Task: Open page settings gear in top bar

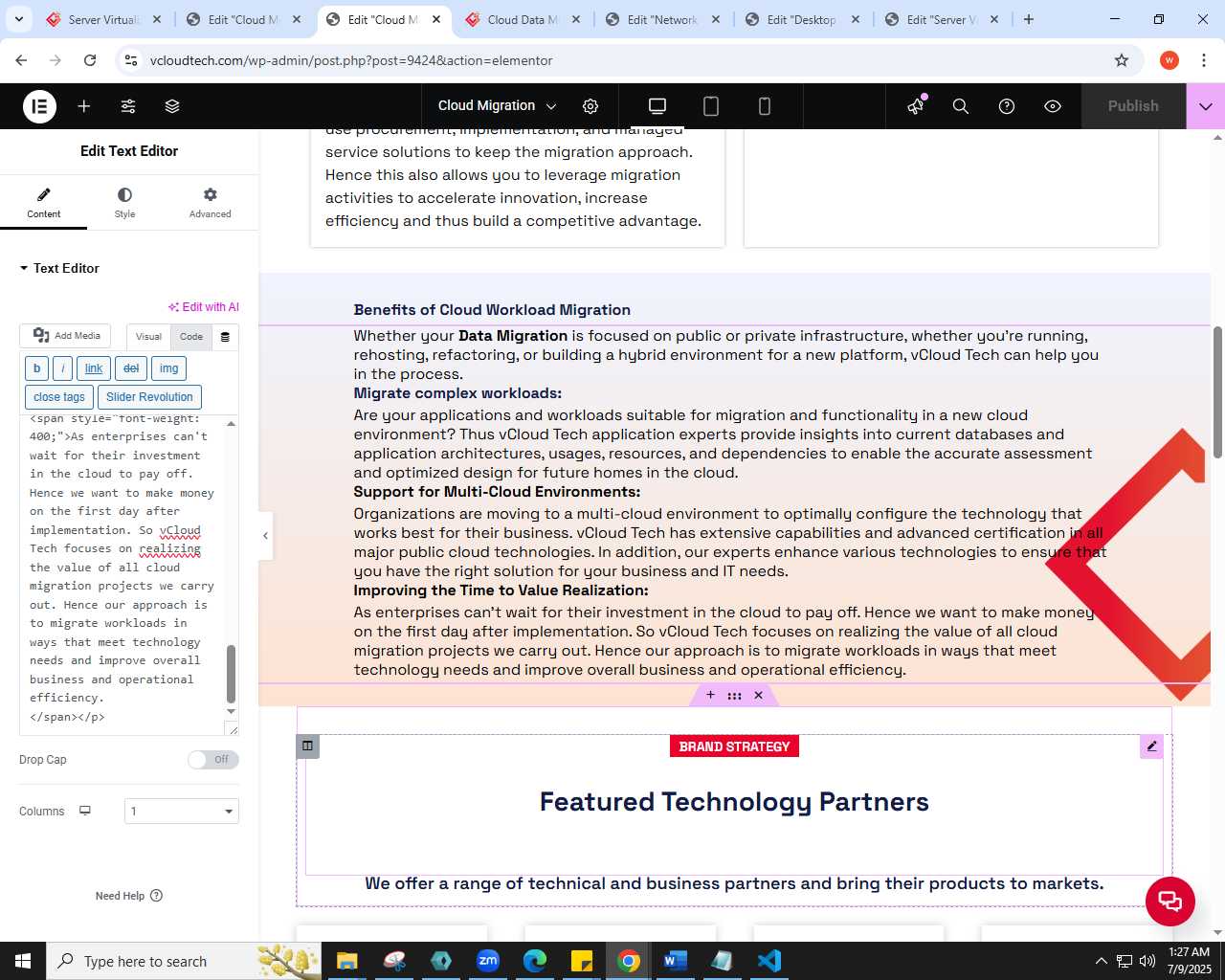Action: click(x=590, y=106)
